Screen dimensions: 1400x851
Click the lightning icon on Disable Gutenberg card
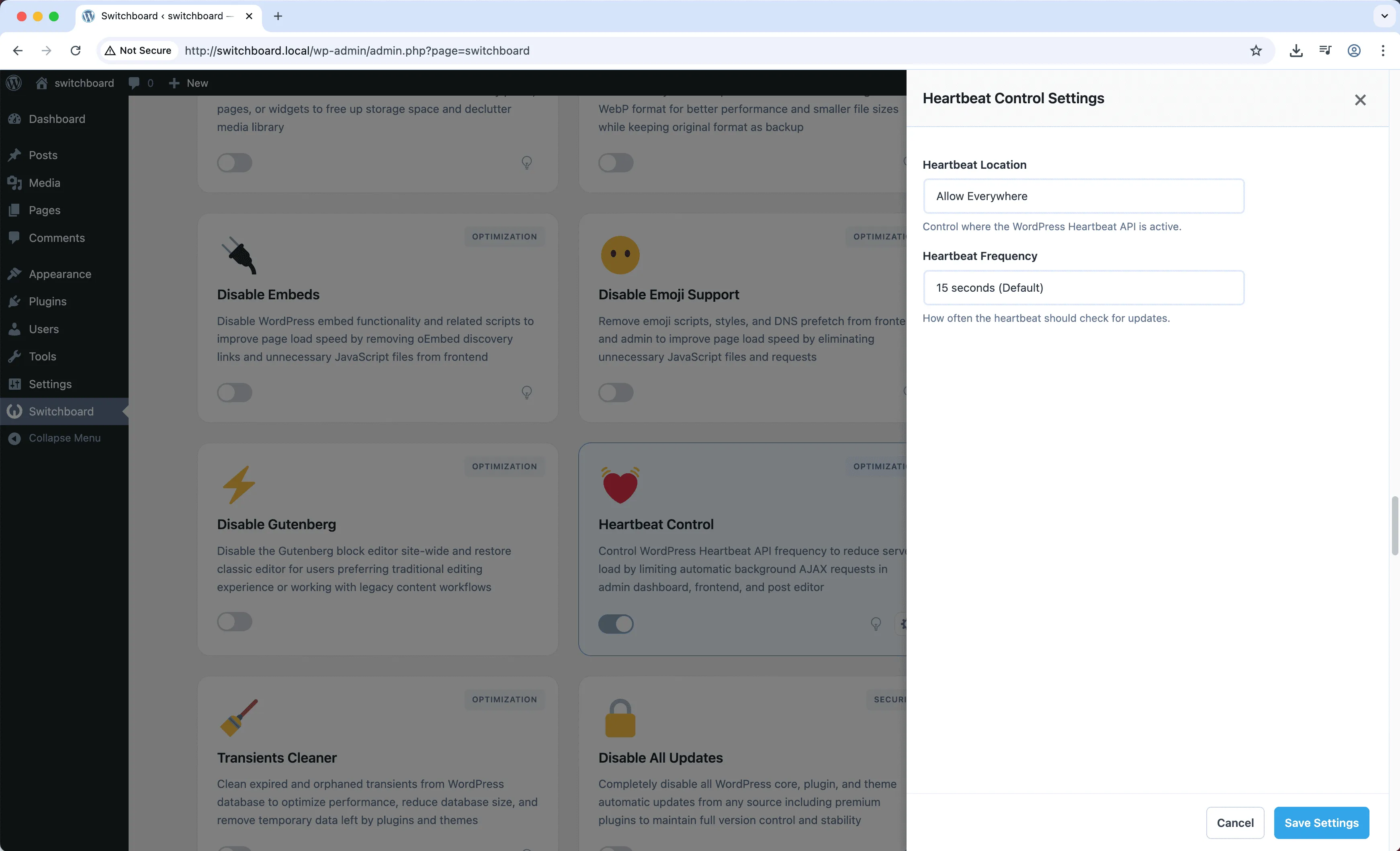[x=239, y=485]
